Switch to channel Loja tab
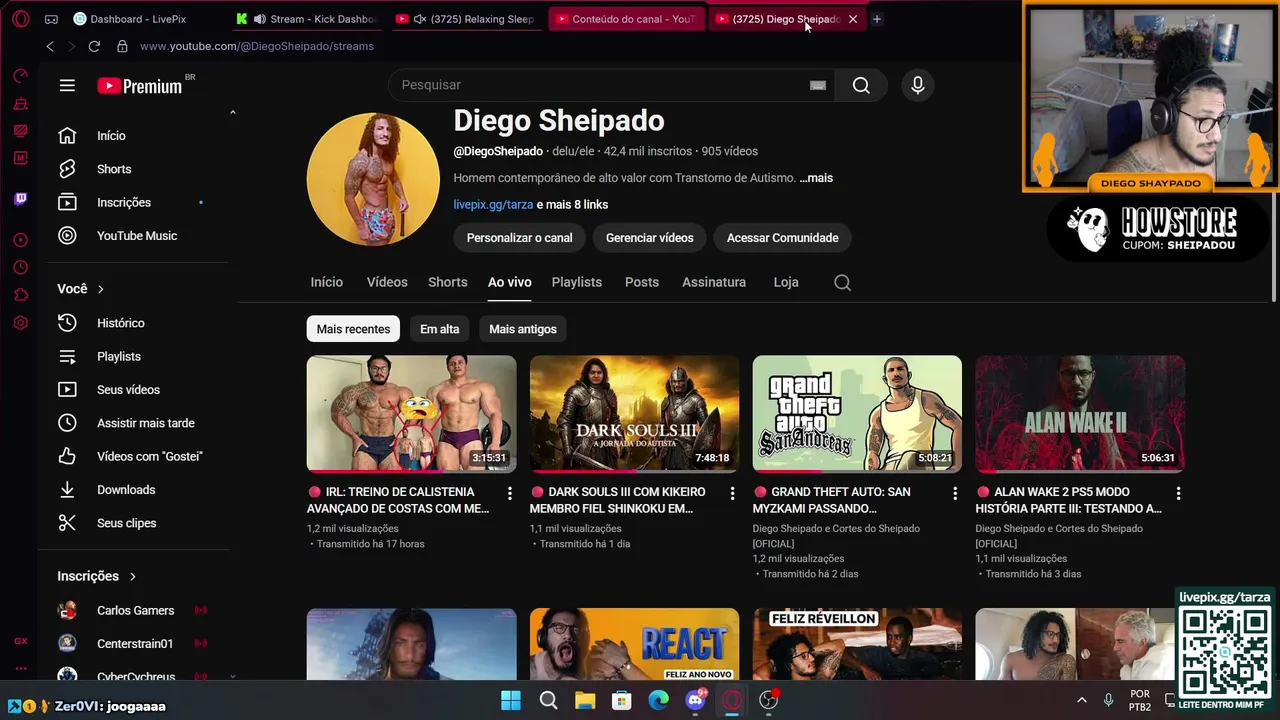1280x720 pixels. pos(786,282)
